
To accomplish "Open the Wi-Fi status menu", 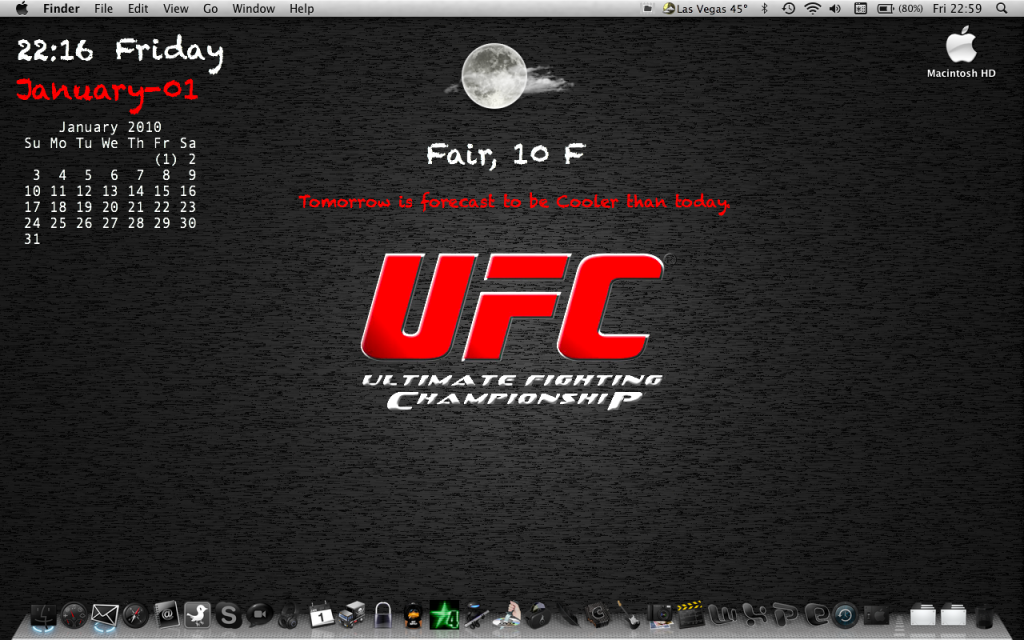I will pyautogui.click(x=812, y=8).
